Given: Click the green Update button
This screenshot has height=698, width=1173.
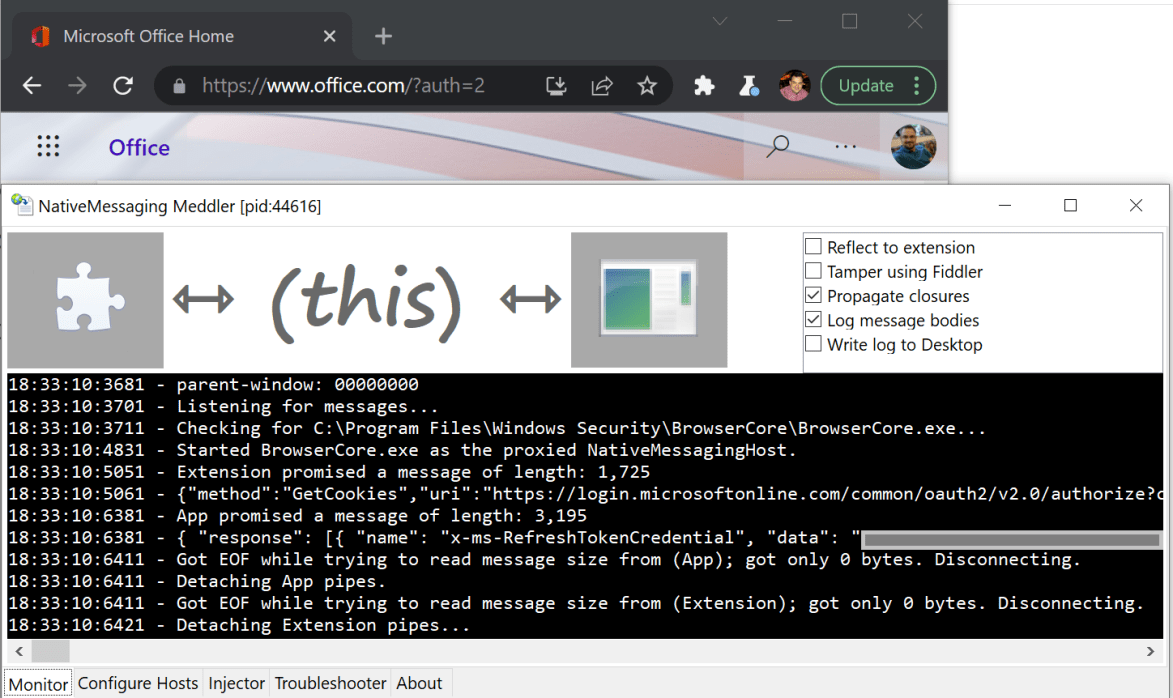Looking at the screenshot, I should (x=867, y=86).
